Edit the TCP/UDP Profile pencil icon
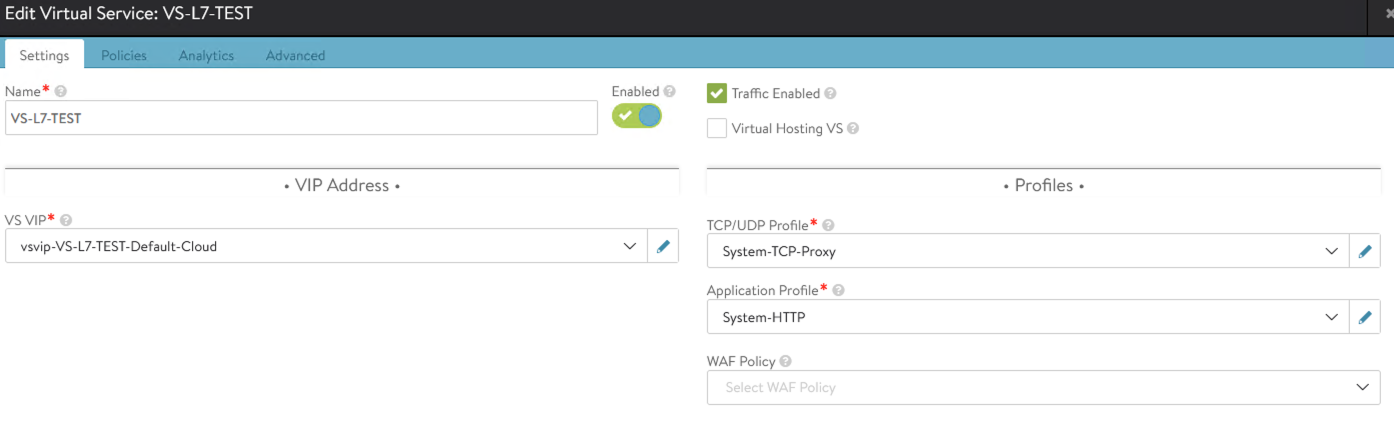 (x=1365, y=252)
